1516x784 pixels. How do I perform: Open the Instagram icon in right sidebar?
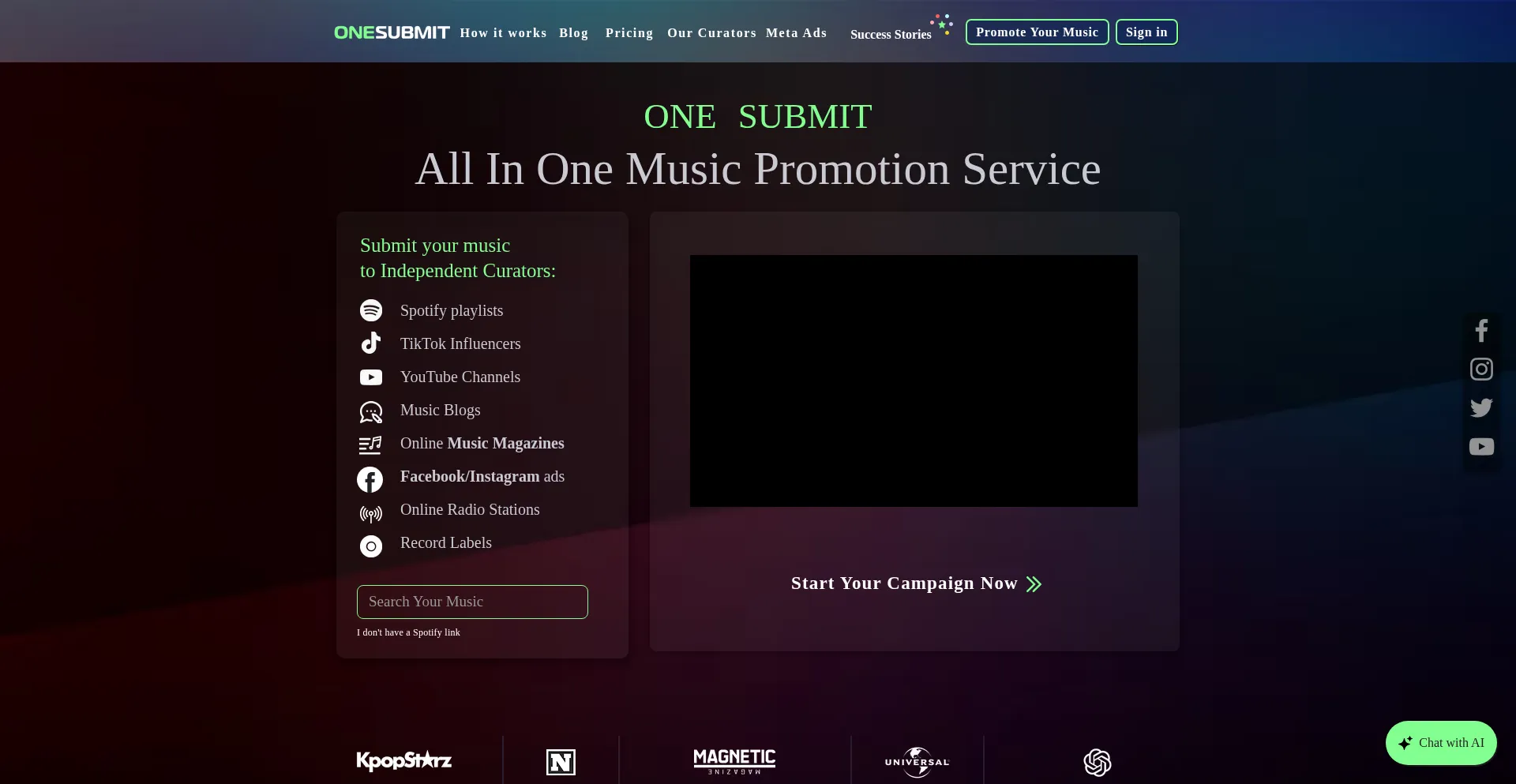pyautogui.click(x=1481, y=369)
